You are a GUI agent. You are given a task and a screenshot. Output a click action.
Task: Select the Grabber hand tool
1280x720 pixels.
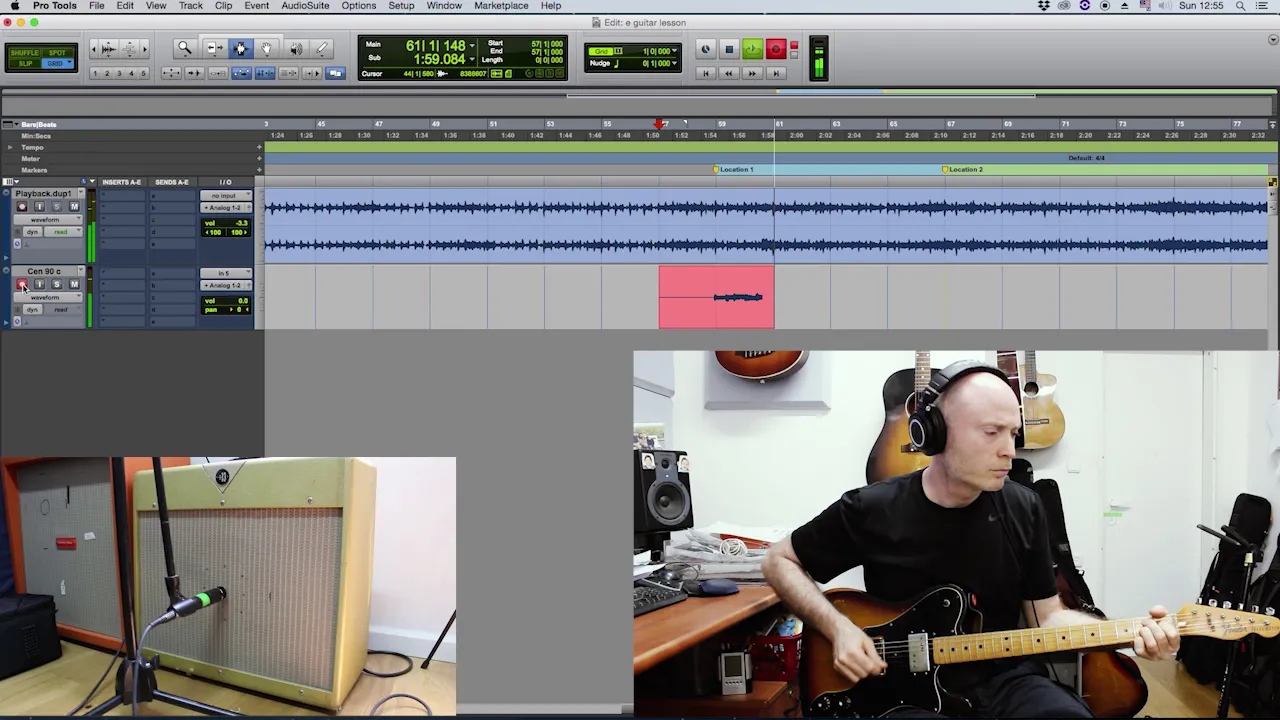pyautogui.click(x=267, y=49)
